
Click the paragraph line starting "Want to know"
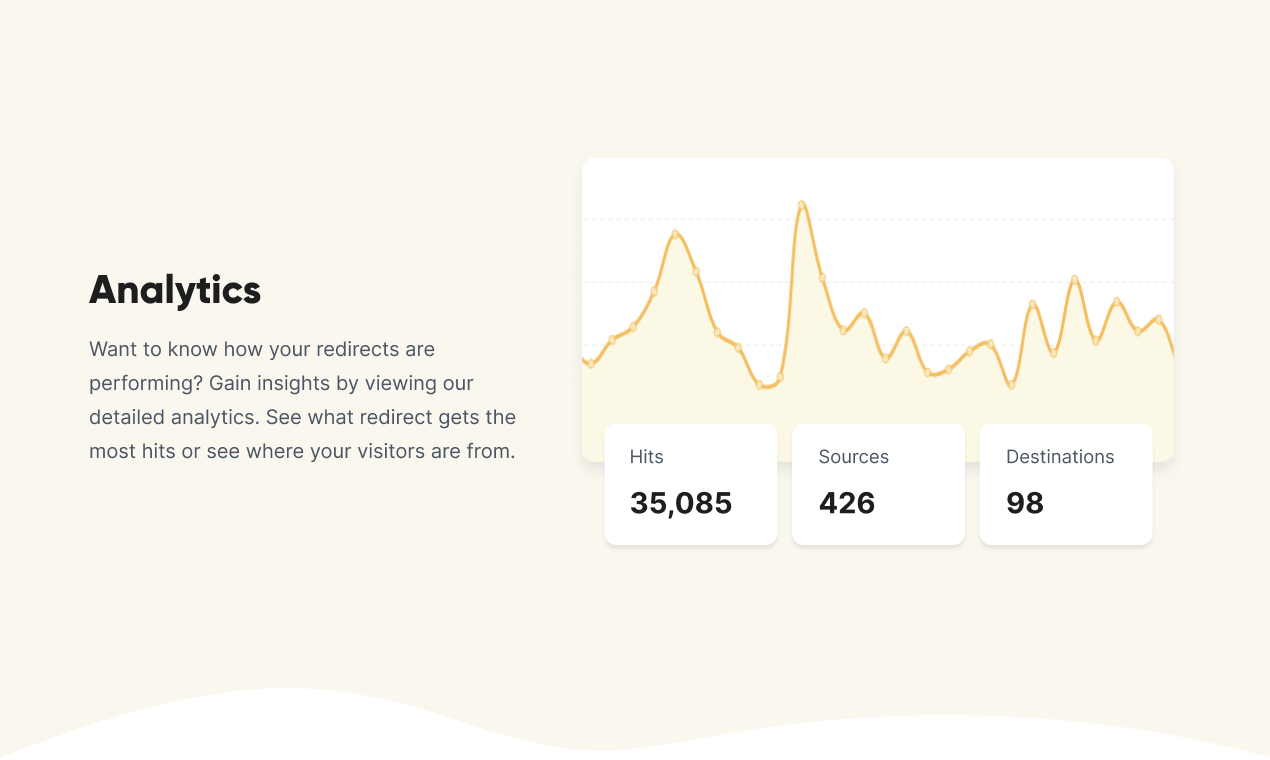(262, 350)
